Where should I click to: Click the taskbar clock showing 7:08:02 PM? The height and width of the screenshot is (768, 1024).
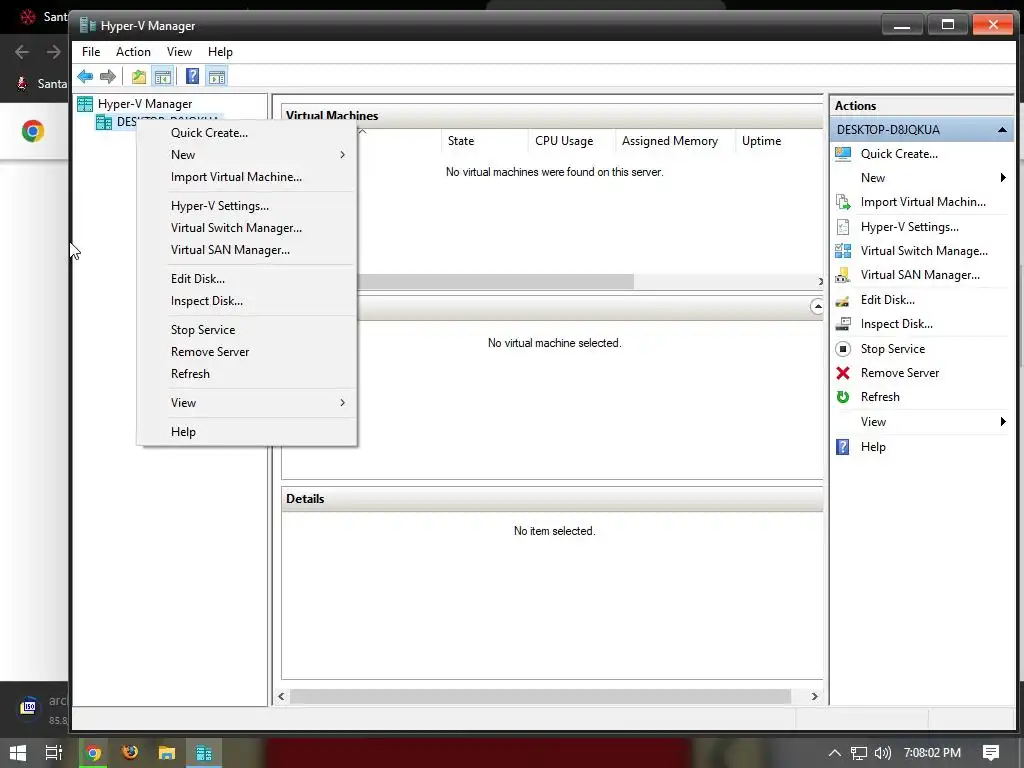pos(932,753)
